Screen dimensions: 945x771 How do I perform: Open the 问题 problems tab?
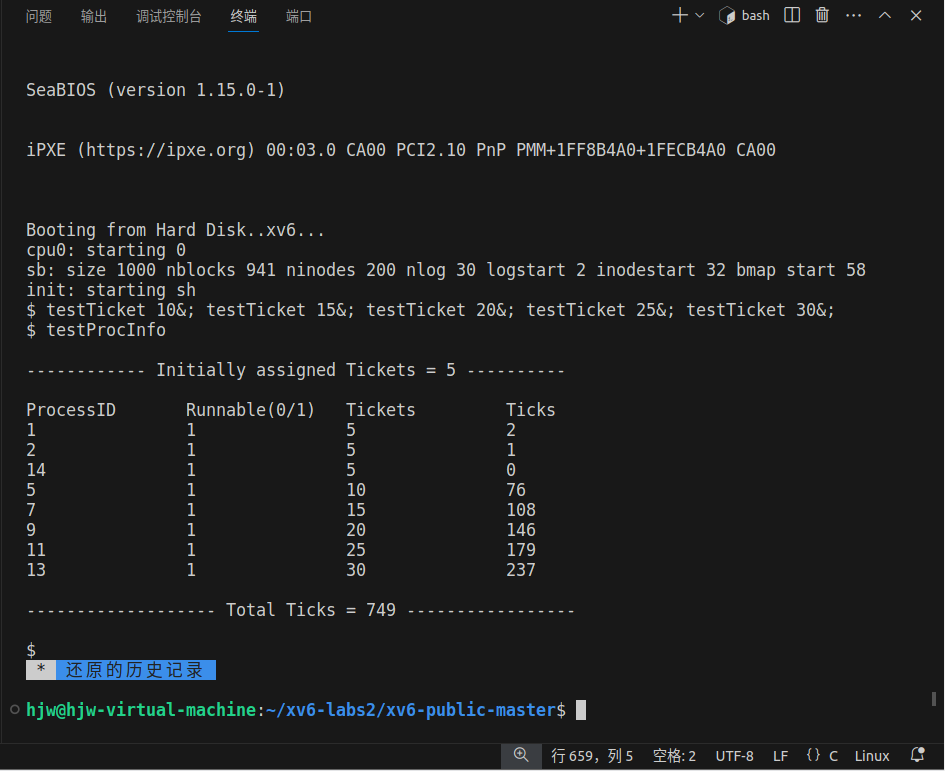point(39,16)
